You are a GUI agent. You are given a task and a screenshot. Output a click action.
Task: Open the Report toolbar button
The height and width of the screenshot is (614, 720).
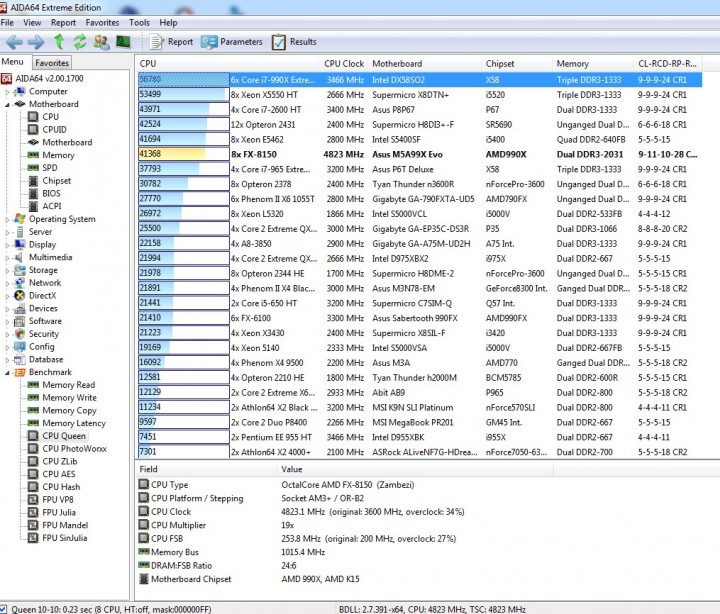[x=172, y=42]
